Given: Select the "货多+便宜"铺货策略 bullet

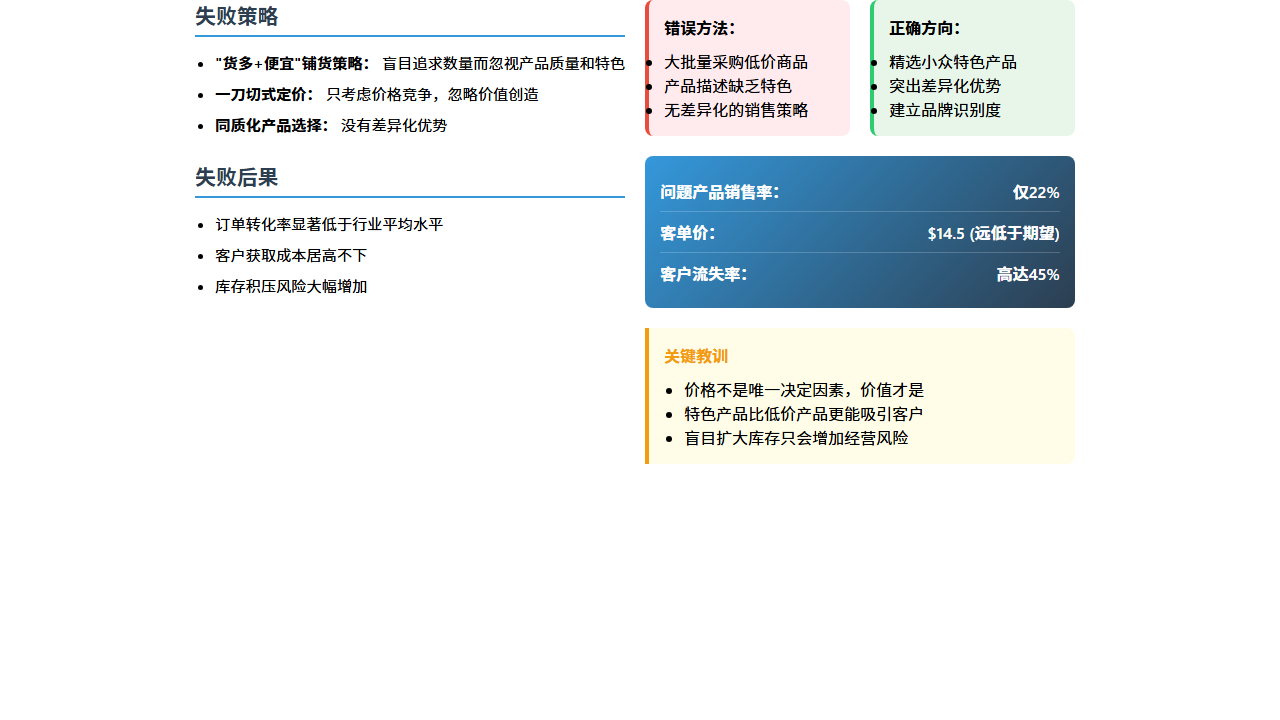Looking at the screenshot, I should point(420,63).
